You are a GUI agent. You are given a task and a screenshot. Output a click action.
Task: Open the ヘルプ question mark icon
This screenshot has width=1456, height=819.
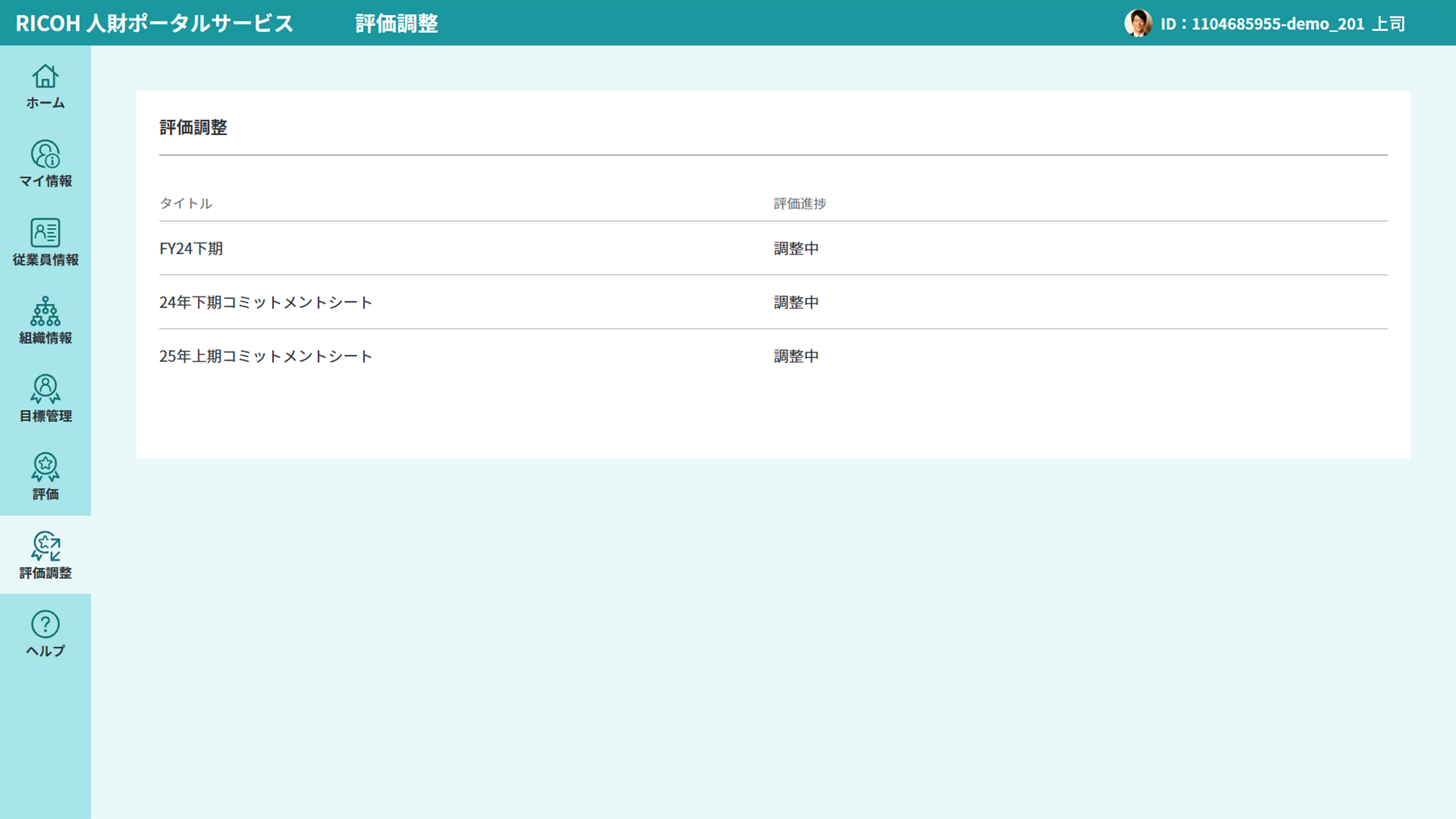point(45,624)
